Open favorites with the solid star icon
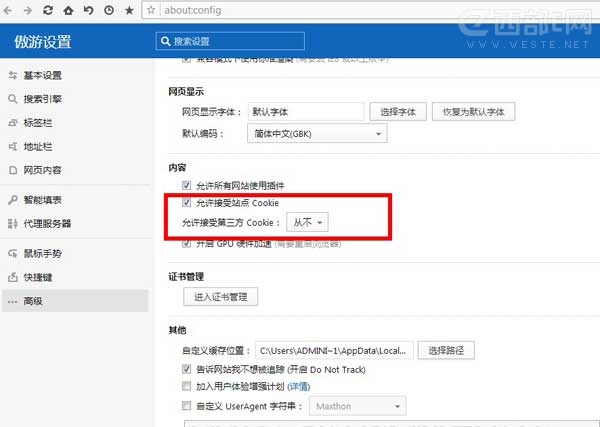 pyautogui.click(x=128, y=10)
